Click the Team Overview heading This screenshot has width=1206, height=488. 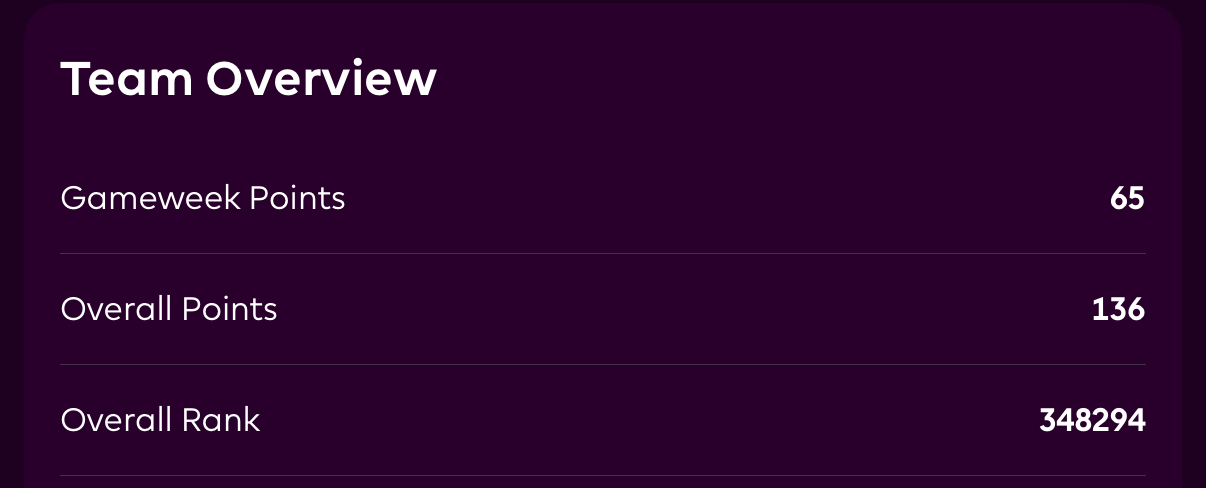click(248, 79)
